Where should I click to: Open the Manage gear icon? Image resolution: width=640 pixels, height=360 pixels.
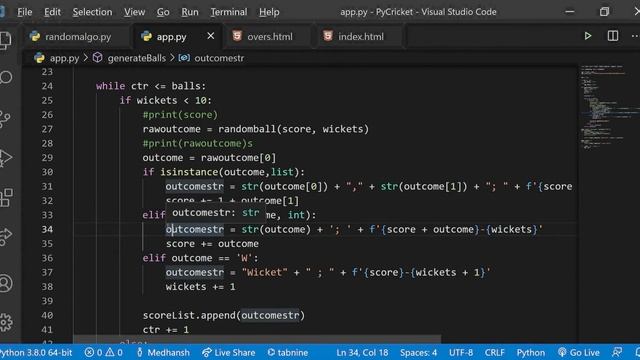coord(6,322)
